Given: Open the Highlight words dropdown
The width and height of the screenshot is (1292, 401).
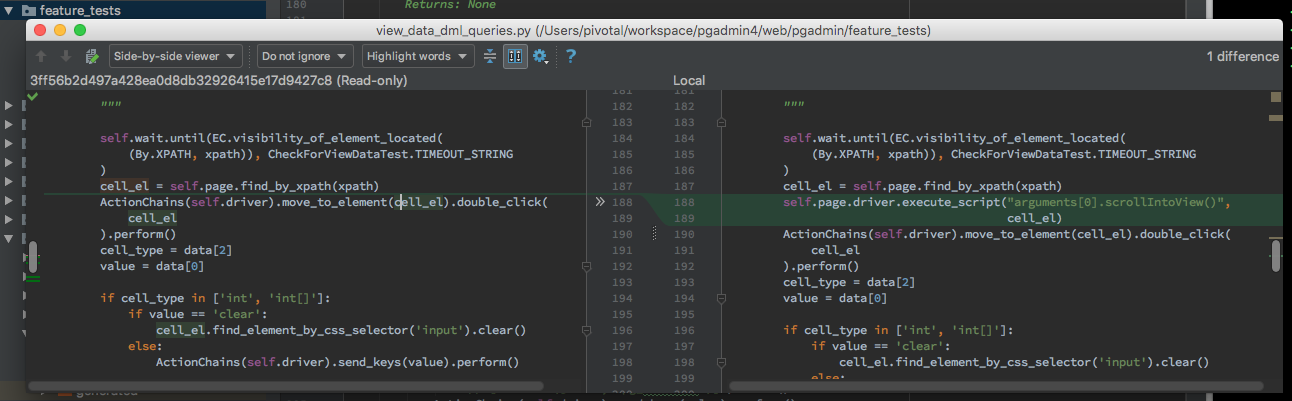Looking at the screenshot, I should (418, 57).
